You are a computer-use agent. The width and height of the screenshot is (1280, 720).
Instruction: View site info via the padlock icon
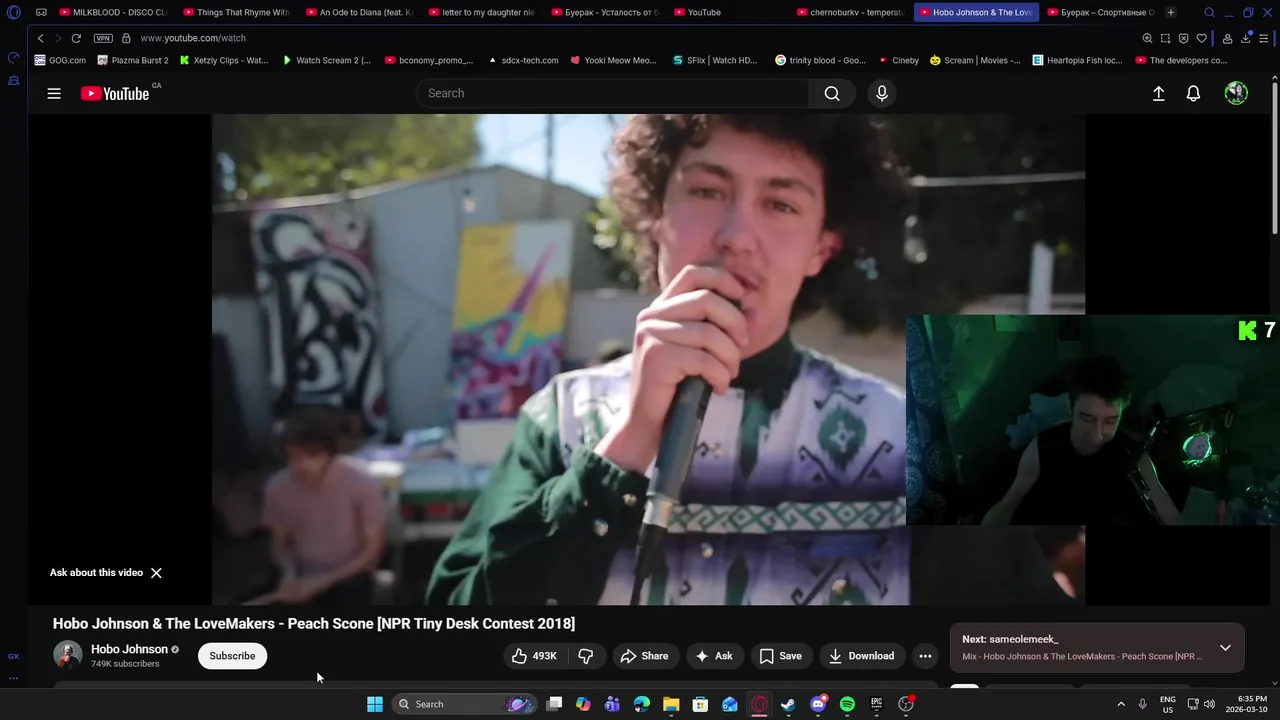126,38
